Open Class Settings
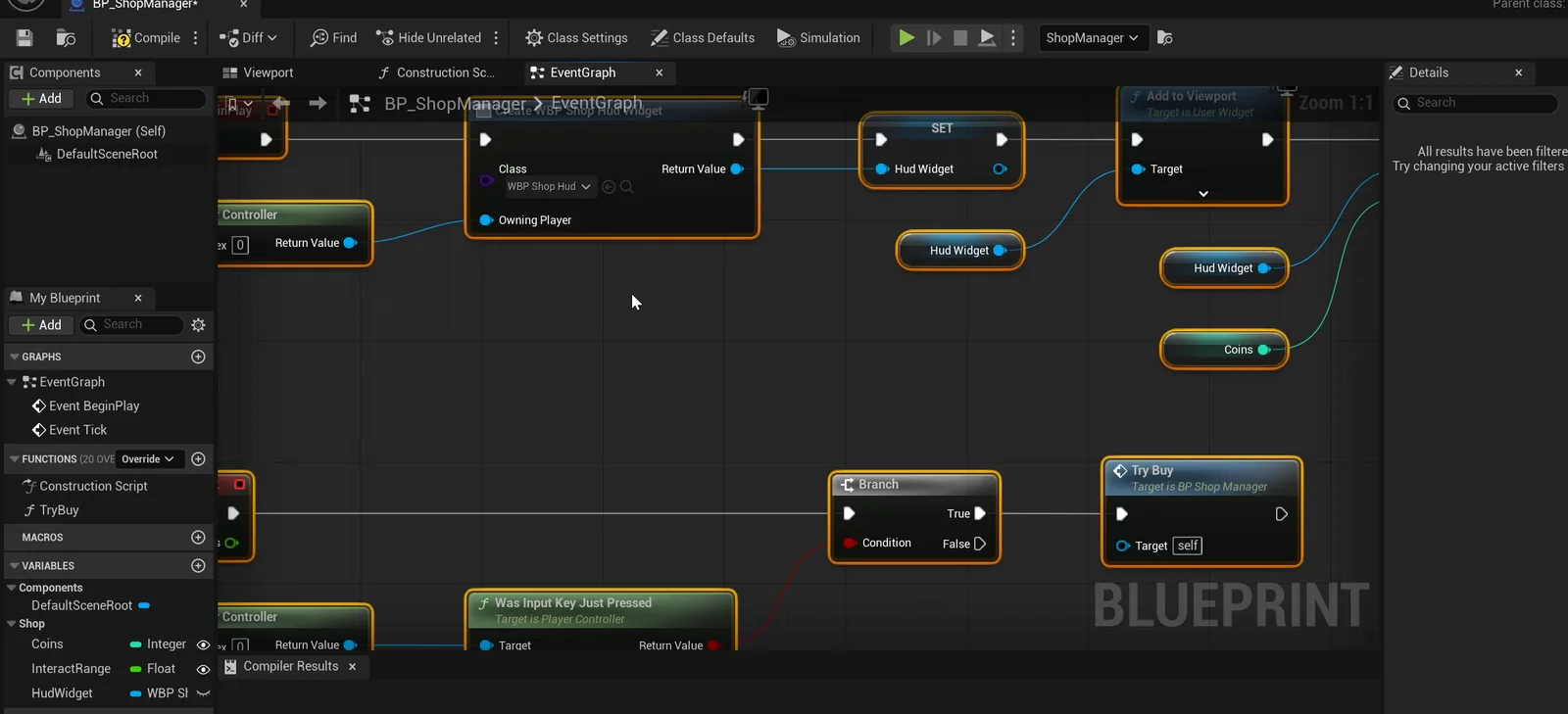The height and width of the screenshot is (714, 1568). [x=576, y=38]
